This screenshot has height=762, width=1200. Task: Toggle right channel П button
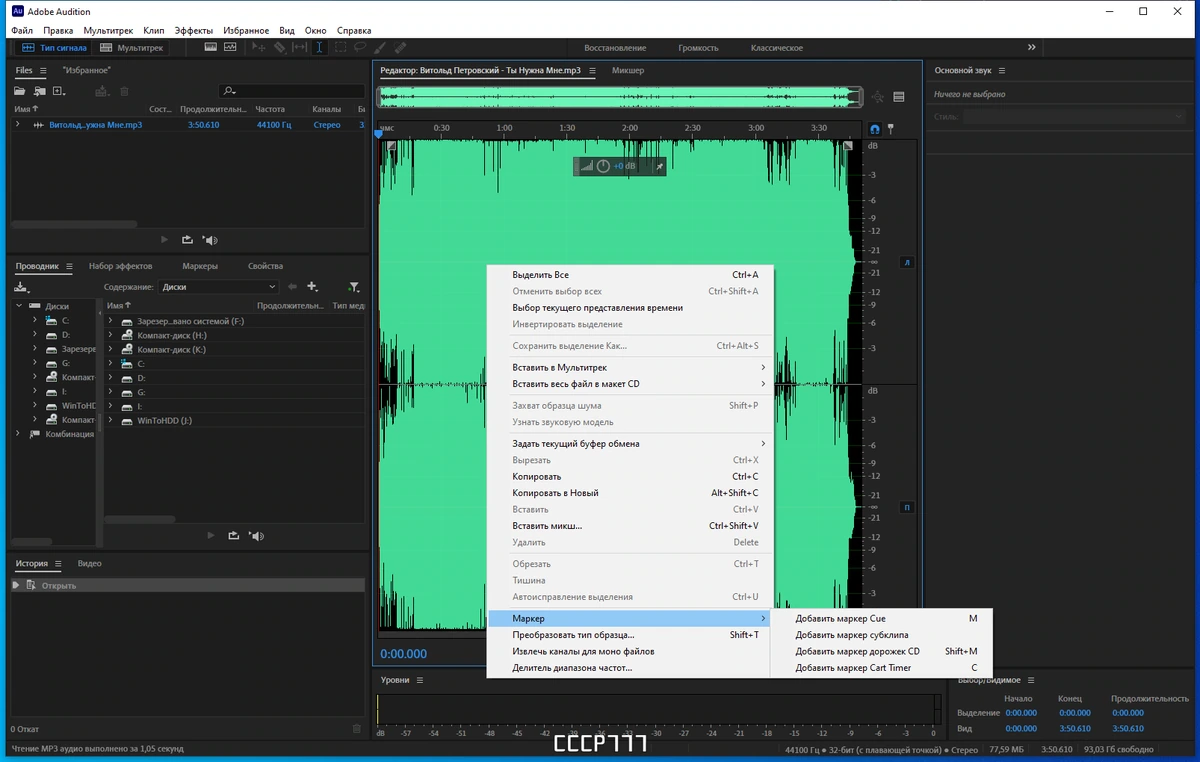907,507
